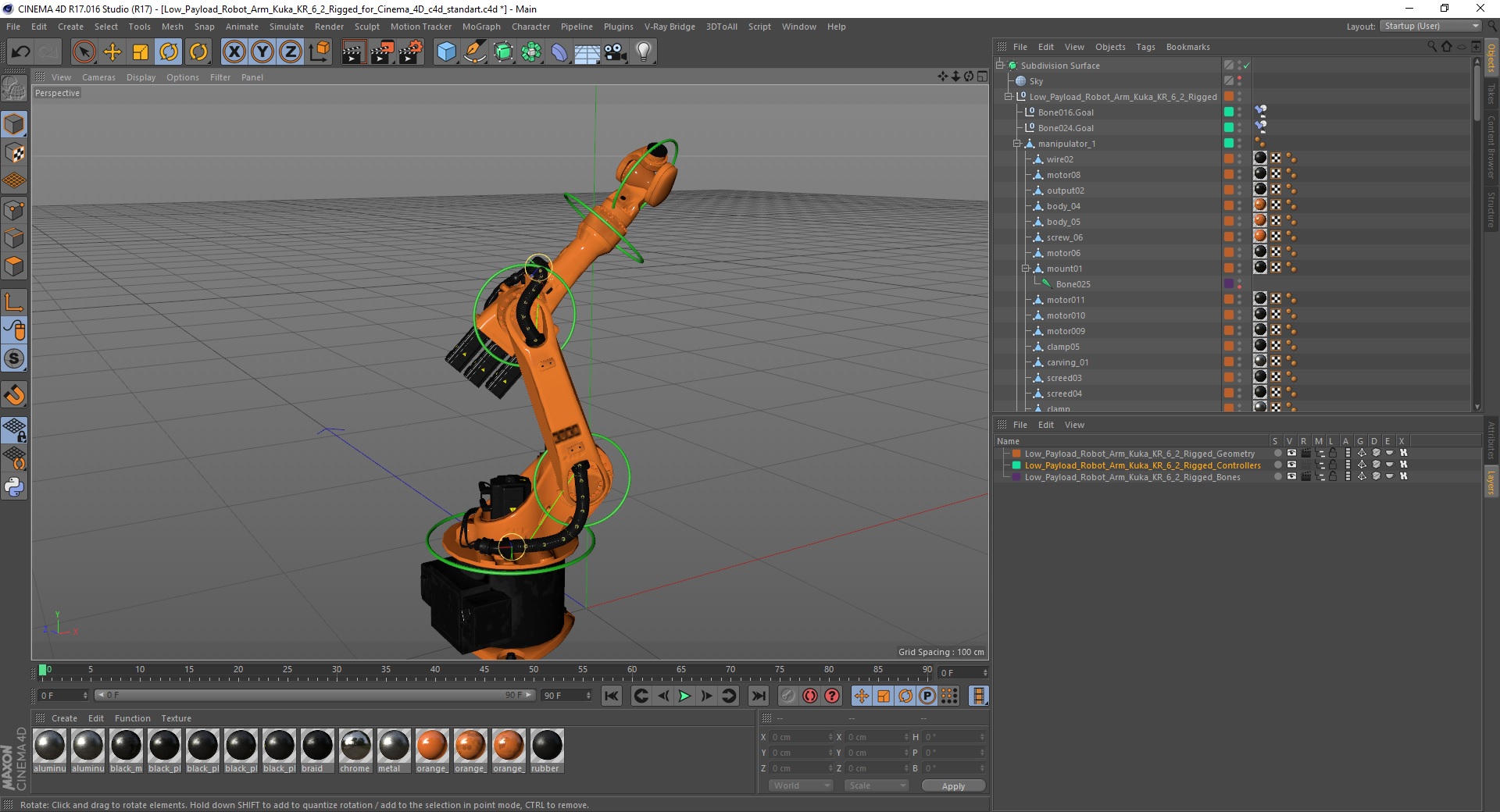Image resolution: width=1500 pixels, height=812 pixels.
Task: Click the X position input field
Action: point(801,737)
